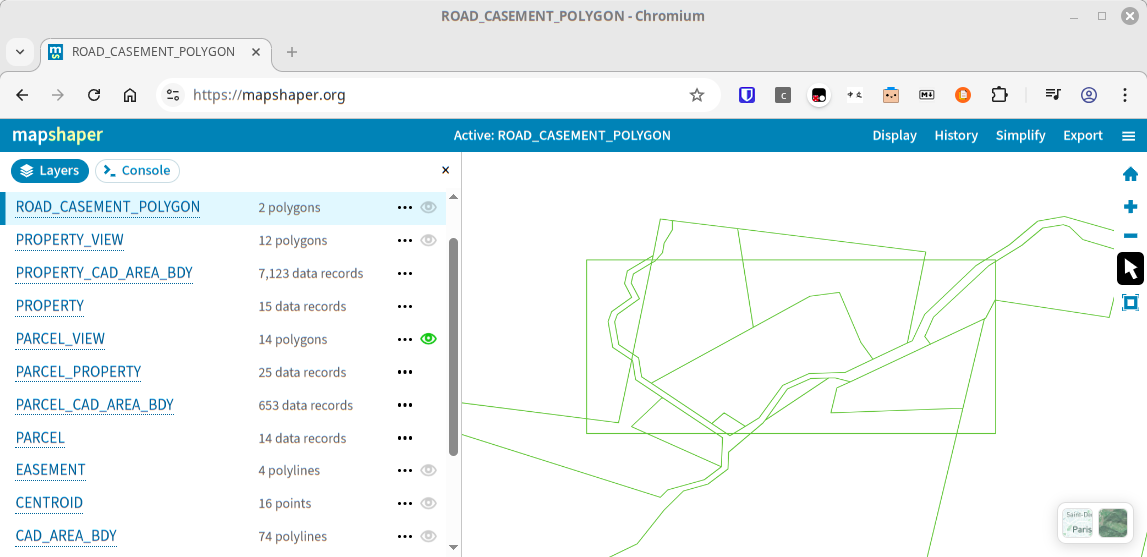This screenshot has width=1147, height=557.
Task: Open options for ROAD_CASEMENT_POLYGON layer
Action: 405,207
